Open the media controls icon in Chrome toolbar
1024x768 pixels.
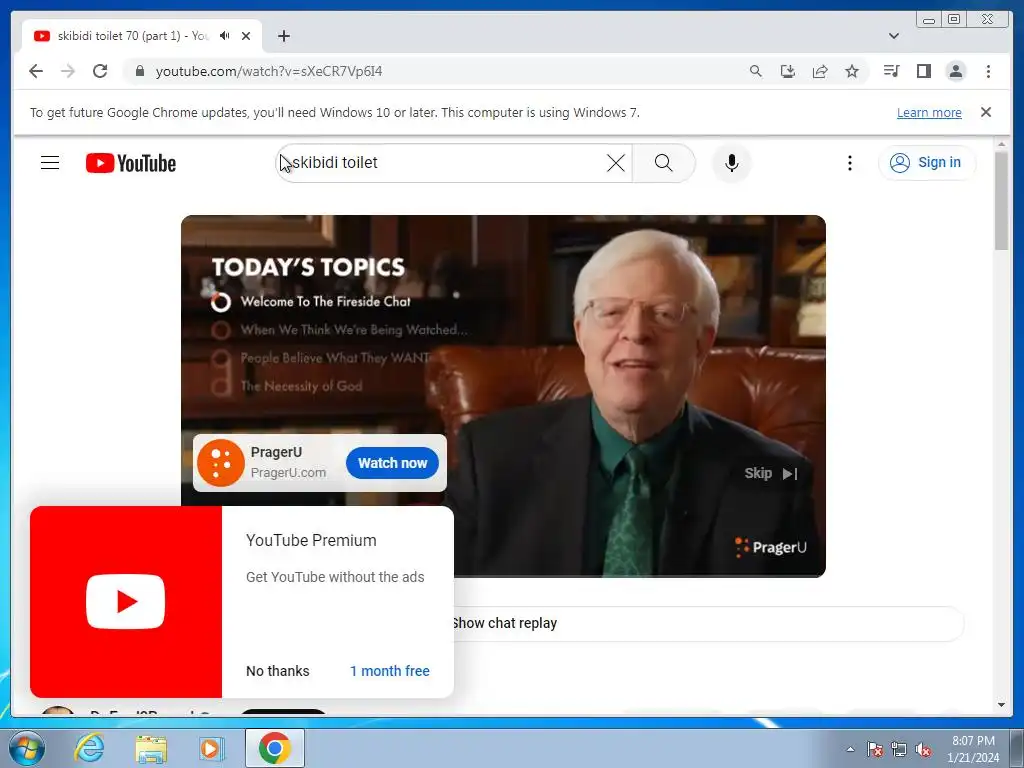891,71
